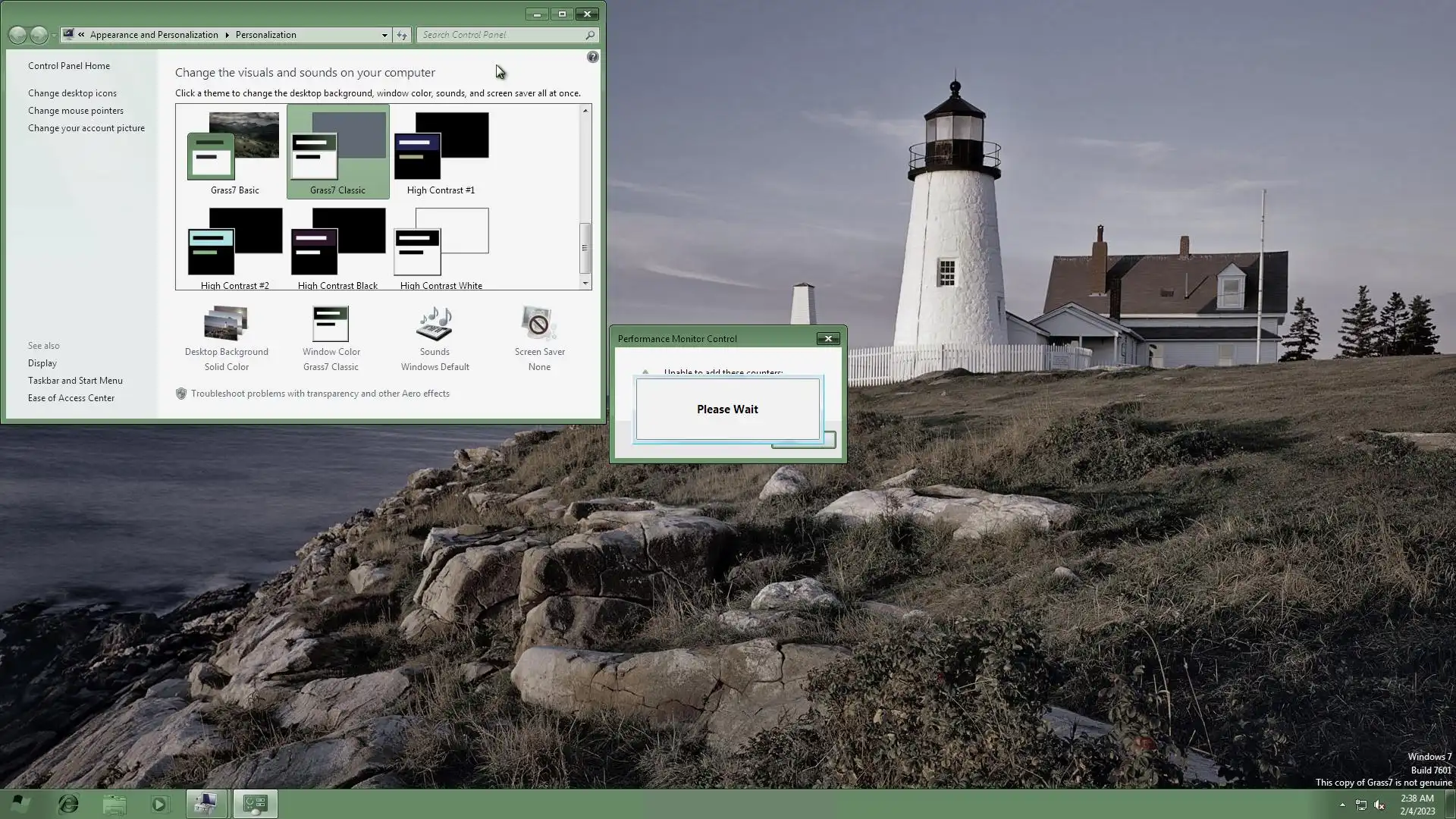Screen dimensions: 1456x819
Task: Open the Troubleshoot problems with transparency link
Action: pyautogui.click(x=319, y=394)
